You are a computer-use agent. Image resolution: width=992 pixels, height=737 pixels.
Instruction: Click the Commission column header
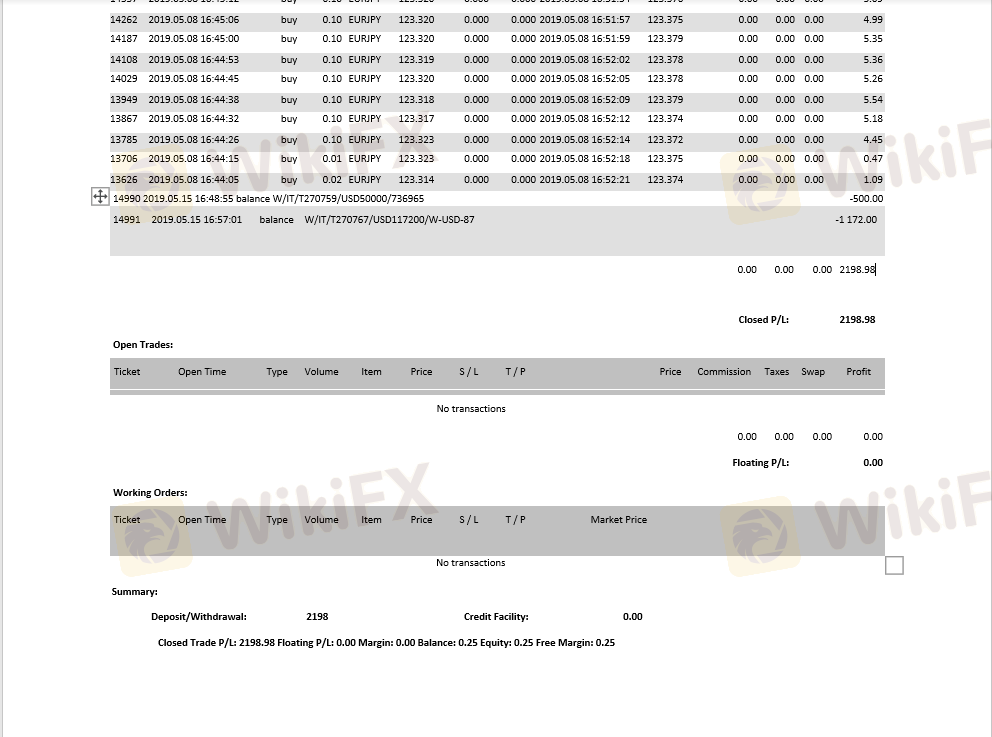[x=724, y=372]
